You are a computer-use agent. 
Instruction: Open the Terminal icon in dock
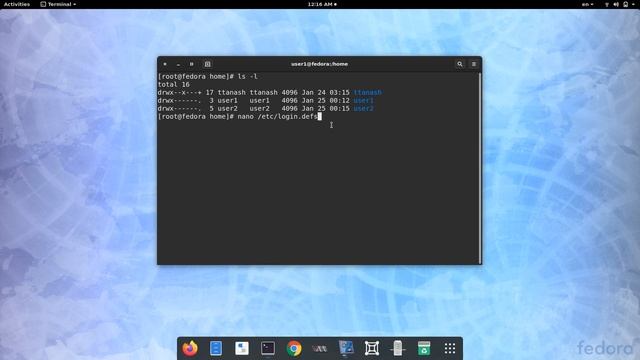pos(268,348)
